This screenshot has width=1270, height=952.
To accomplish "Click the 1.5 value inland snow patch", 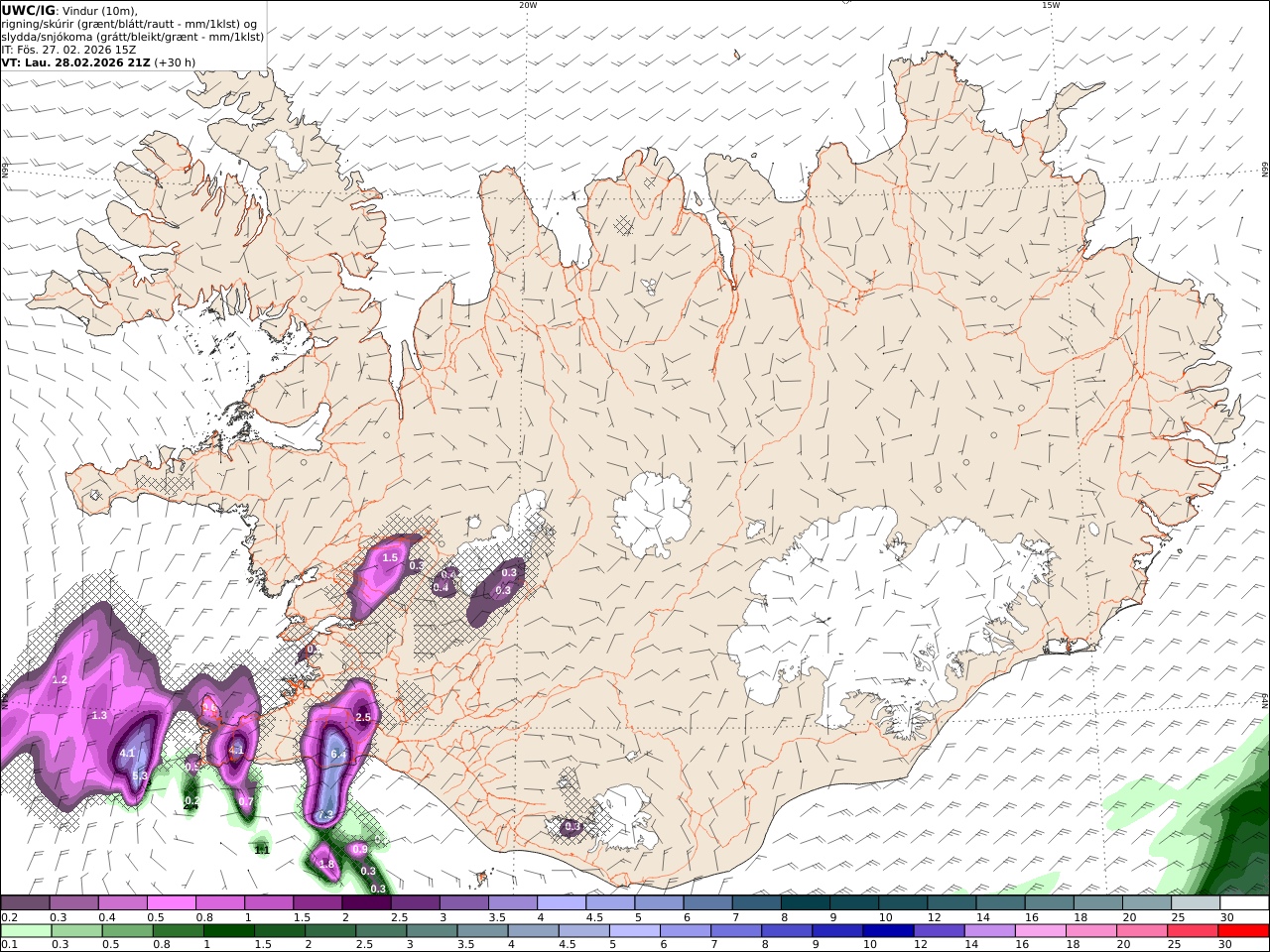I will tap(390, 558).
